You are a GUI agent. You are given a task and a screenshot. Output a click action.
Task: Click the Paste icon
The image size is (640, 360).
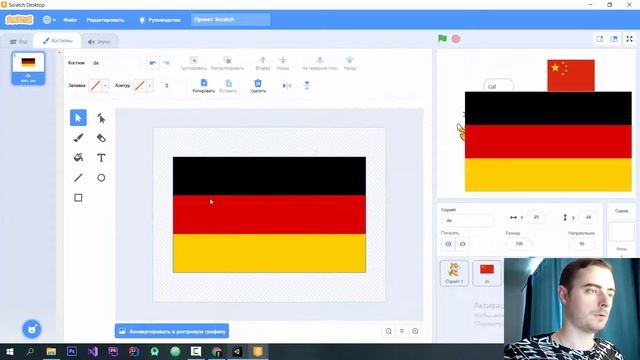tap(228, 83)
